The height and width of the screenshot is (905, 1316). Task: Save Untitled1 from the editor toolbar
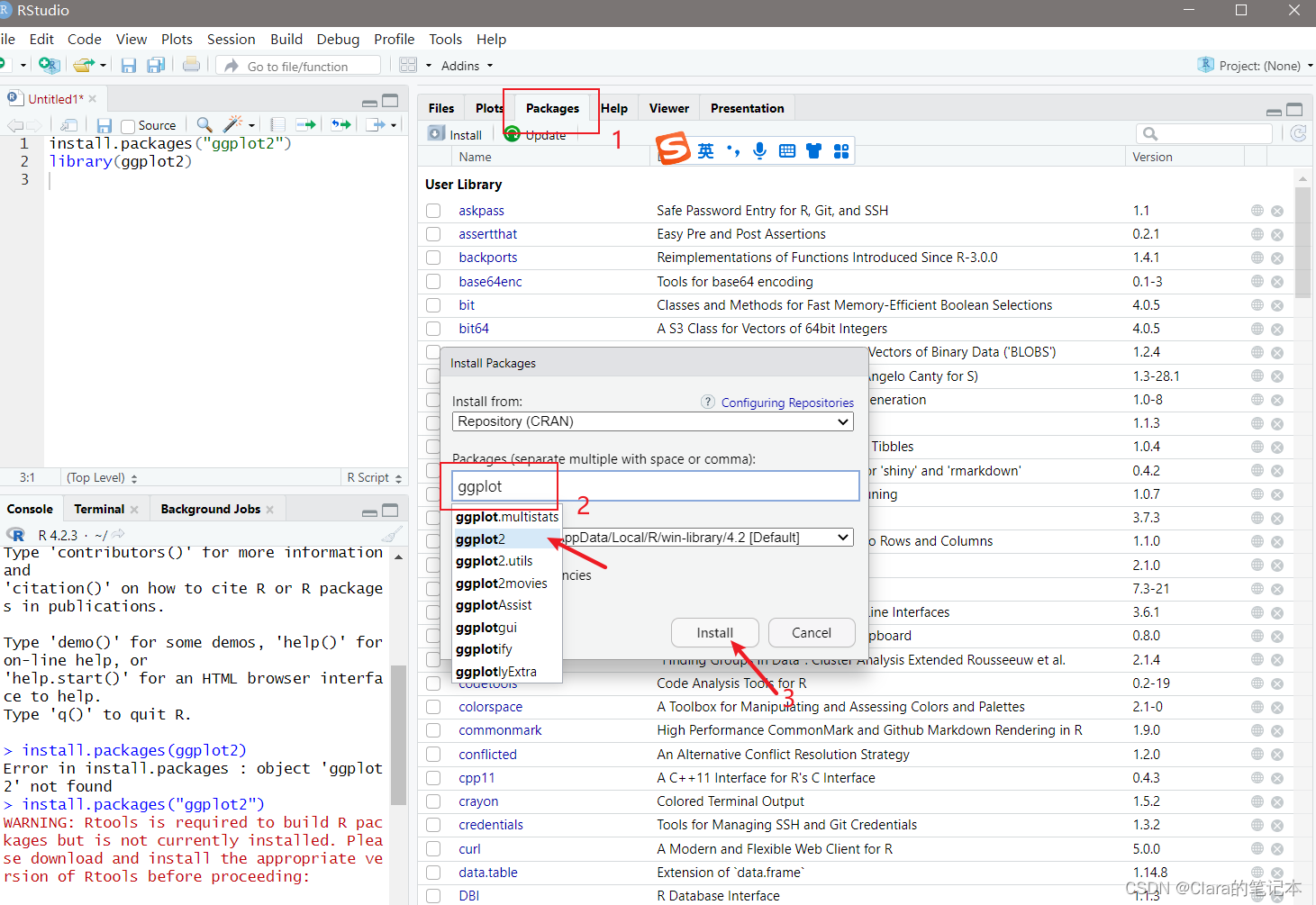click(x=104, y=125)
